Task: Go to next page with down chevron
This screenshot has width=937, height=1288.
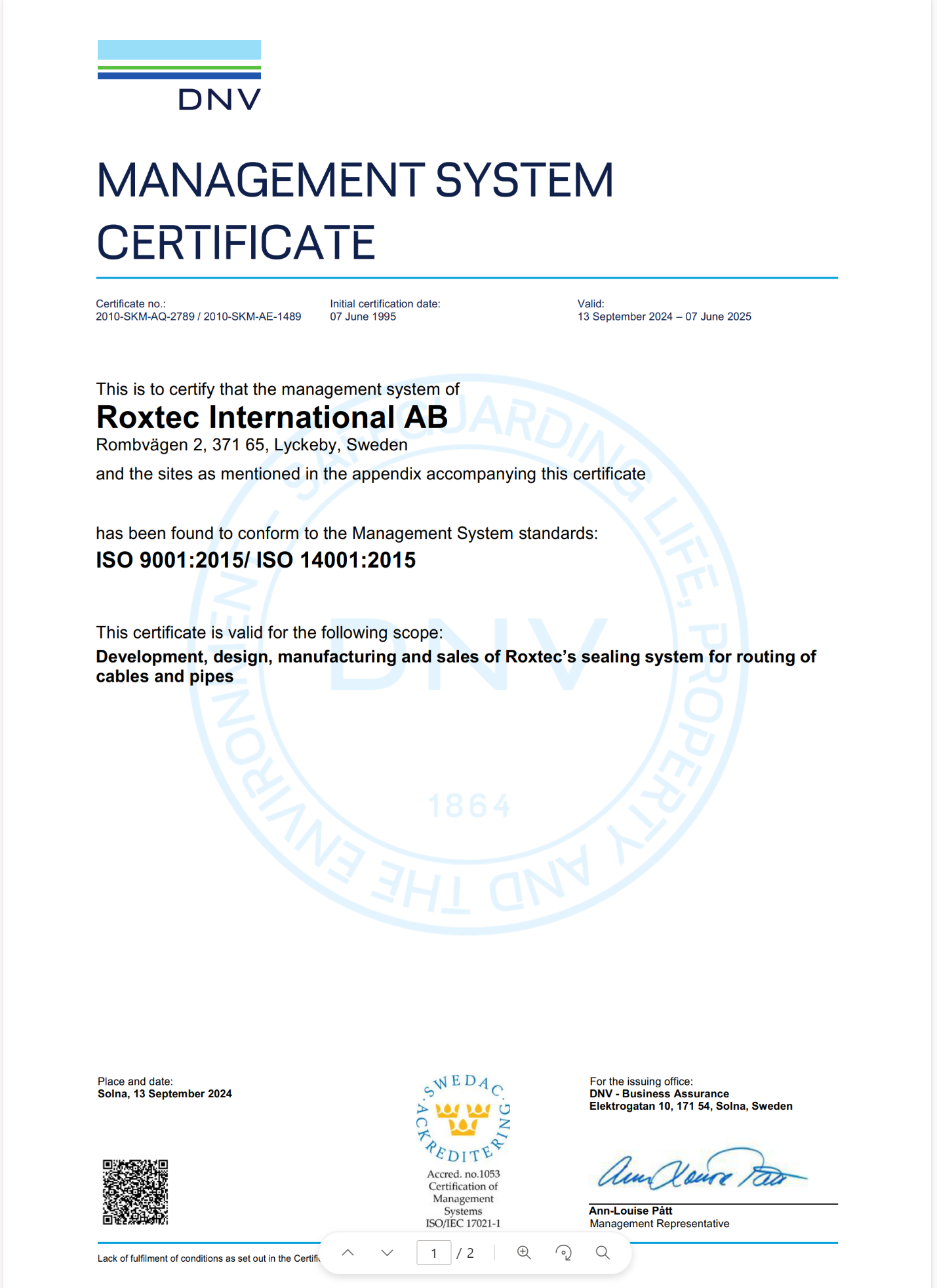Action: pyautogui.click(x=388, y=1253)
